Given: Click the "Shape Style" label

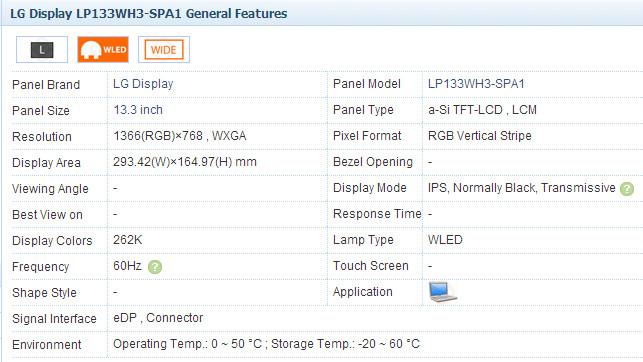Looking at the screenshot, I should (44, 293).
